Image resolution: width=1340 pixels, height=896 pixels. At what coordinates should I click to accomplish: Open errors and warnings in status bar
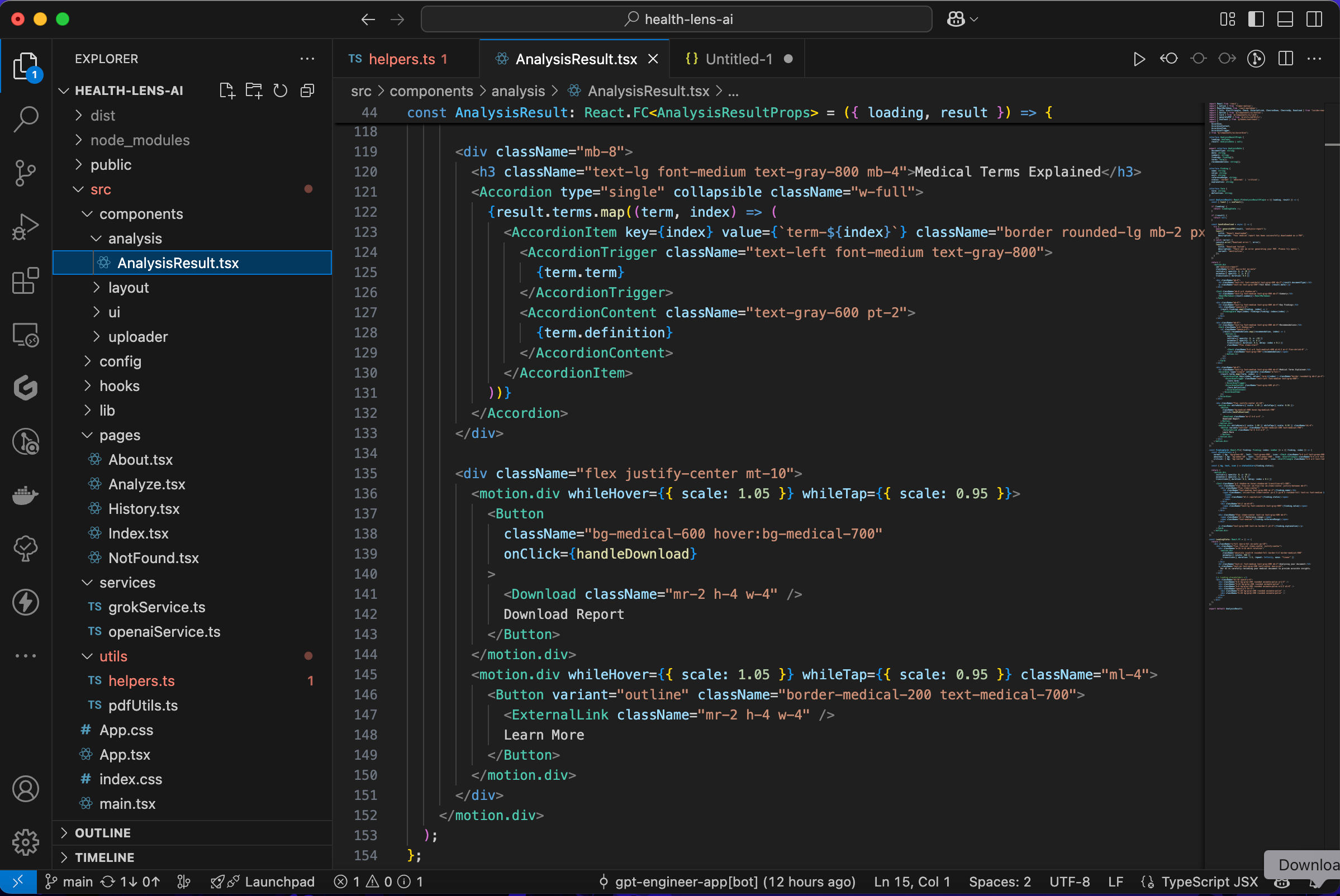[x=379, y=881]
